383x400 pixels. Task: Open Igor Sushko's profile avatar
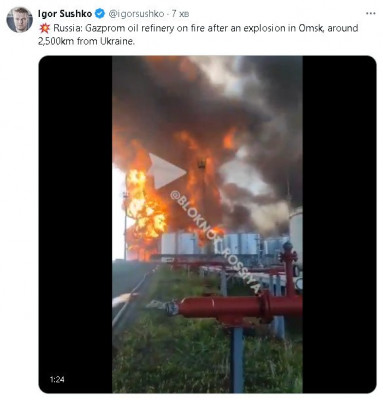19,20
